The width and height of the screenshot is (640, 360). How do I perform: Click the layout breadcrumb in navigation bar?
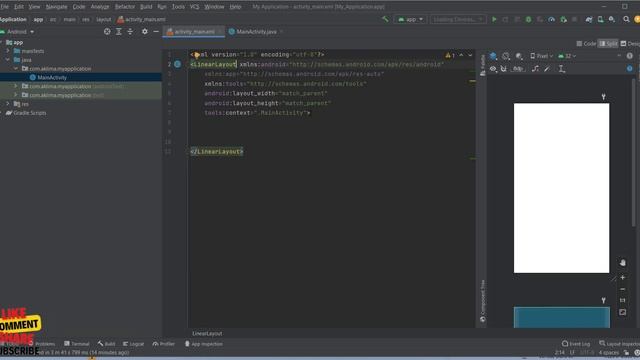104,19
